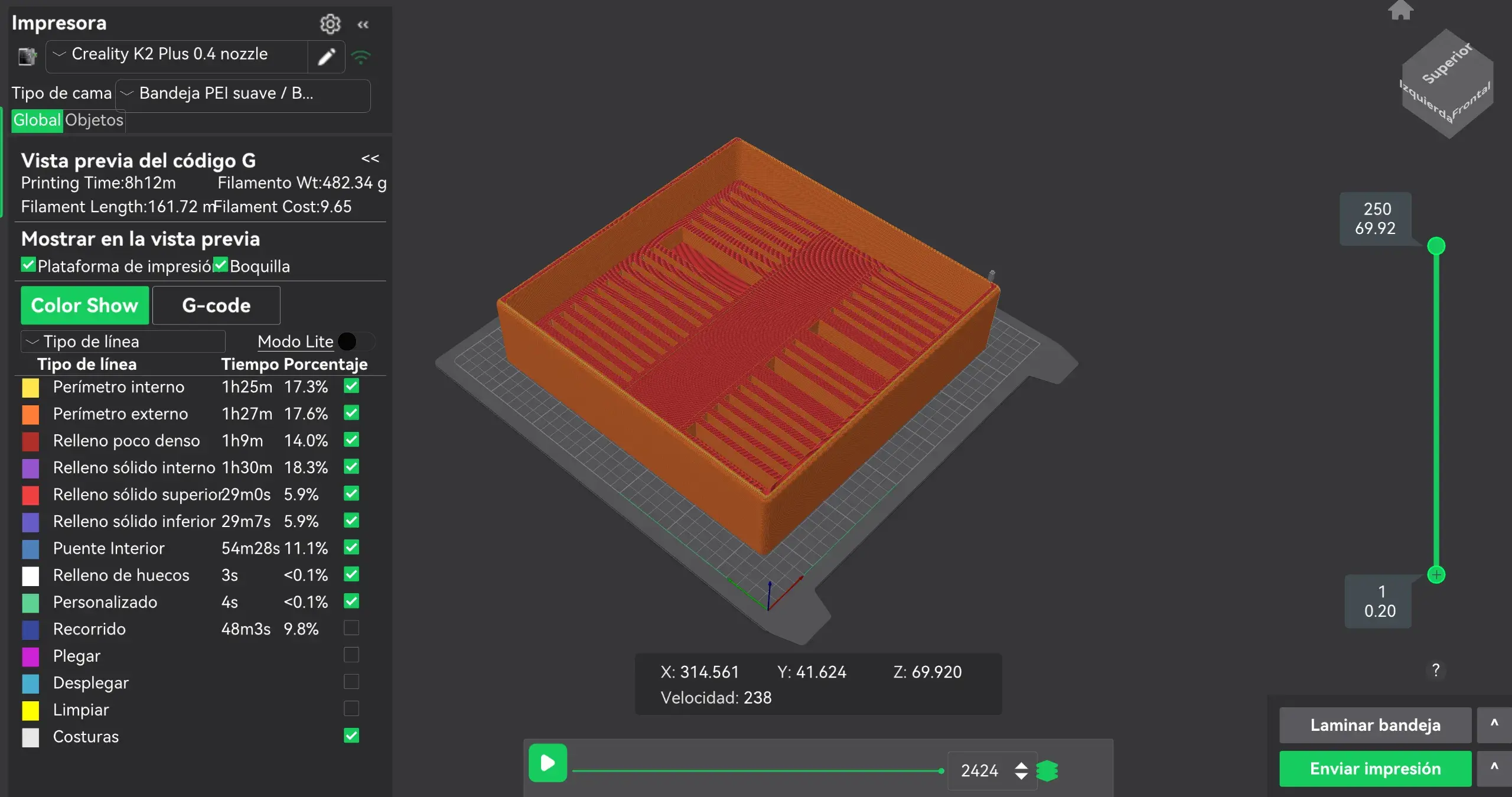1512x797 pixels.
Task: Click the Enviar impresión button
Action: click(1375, 769)
